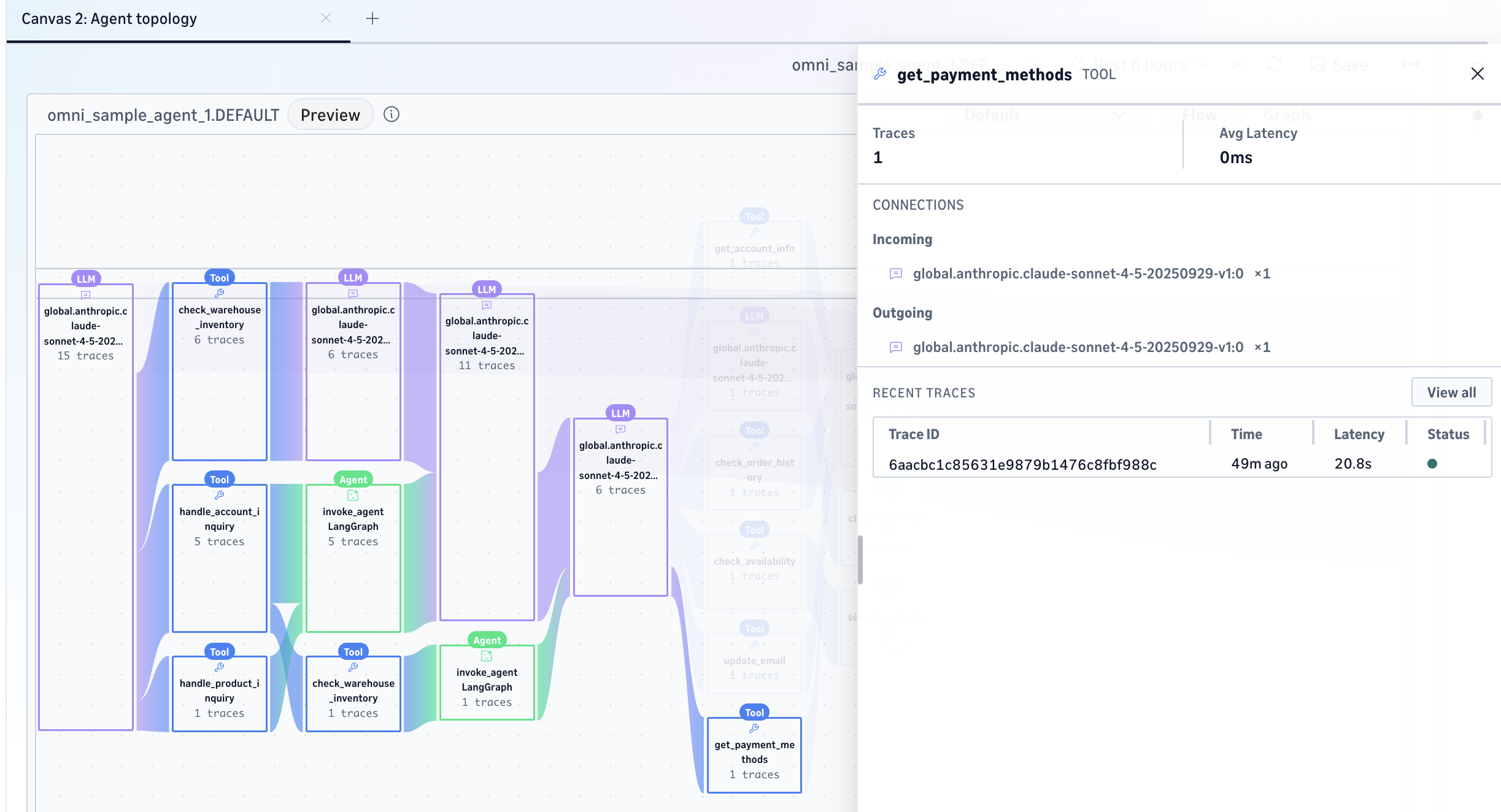Select invoke_agent LangGraph node with 5 traces
Image resolution: width=1501 pixels, height=812 pixels.
[x=353, y=558]
